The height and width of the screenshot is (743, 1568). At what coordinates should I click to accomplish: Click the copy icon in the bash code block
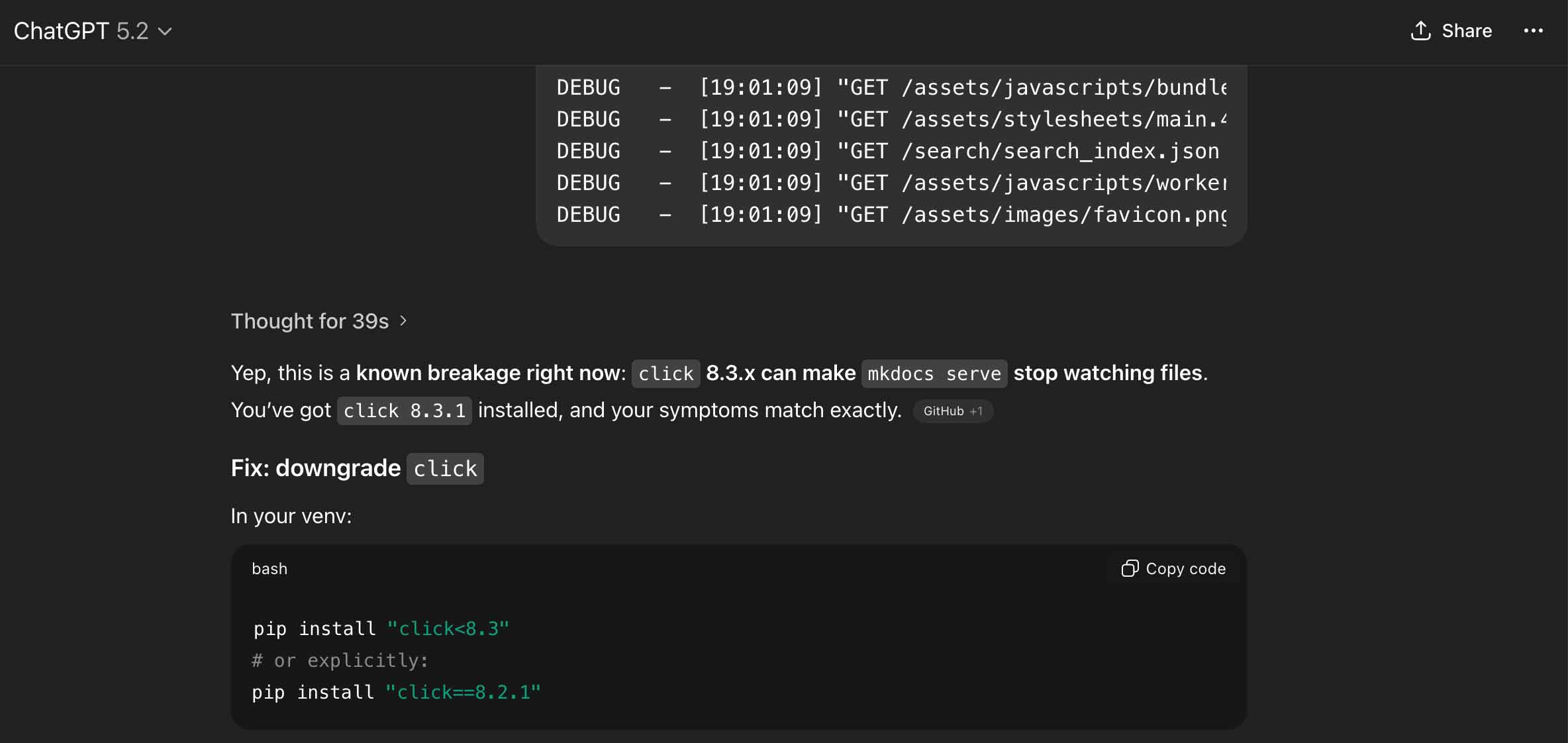1130,569
